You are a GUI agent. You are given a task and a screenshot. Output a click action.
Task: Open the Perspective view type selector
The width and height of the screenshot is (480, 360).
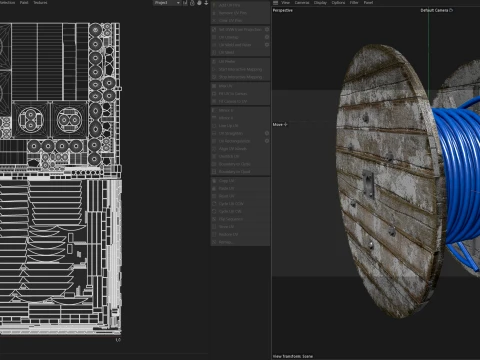283,11
